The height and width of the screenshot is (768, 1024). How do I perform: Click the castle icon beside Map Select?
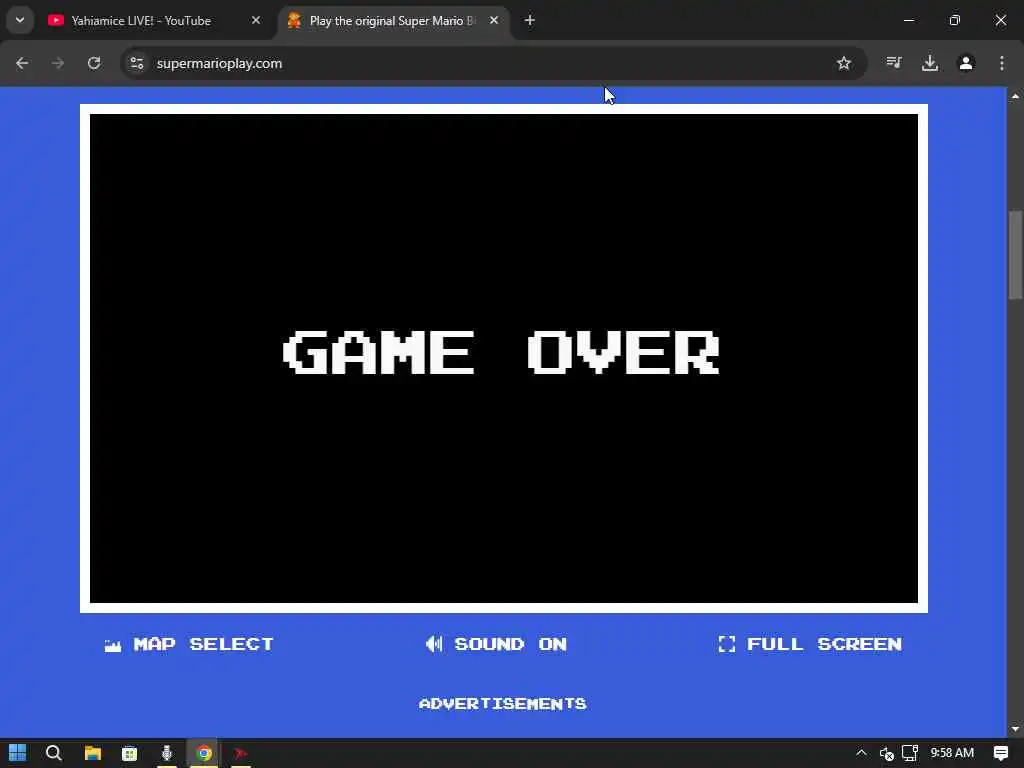point(112,645)
